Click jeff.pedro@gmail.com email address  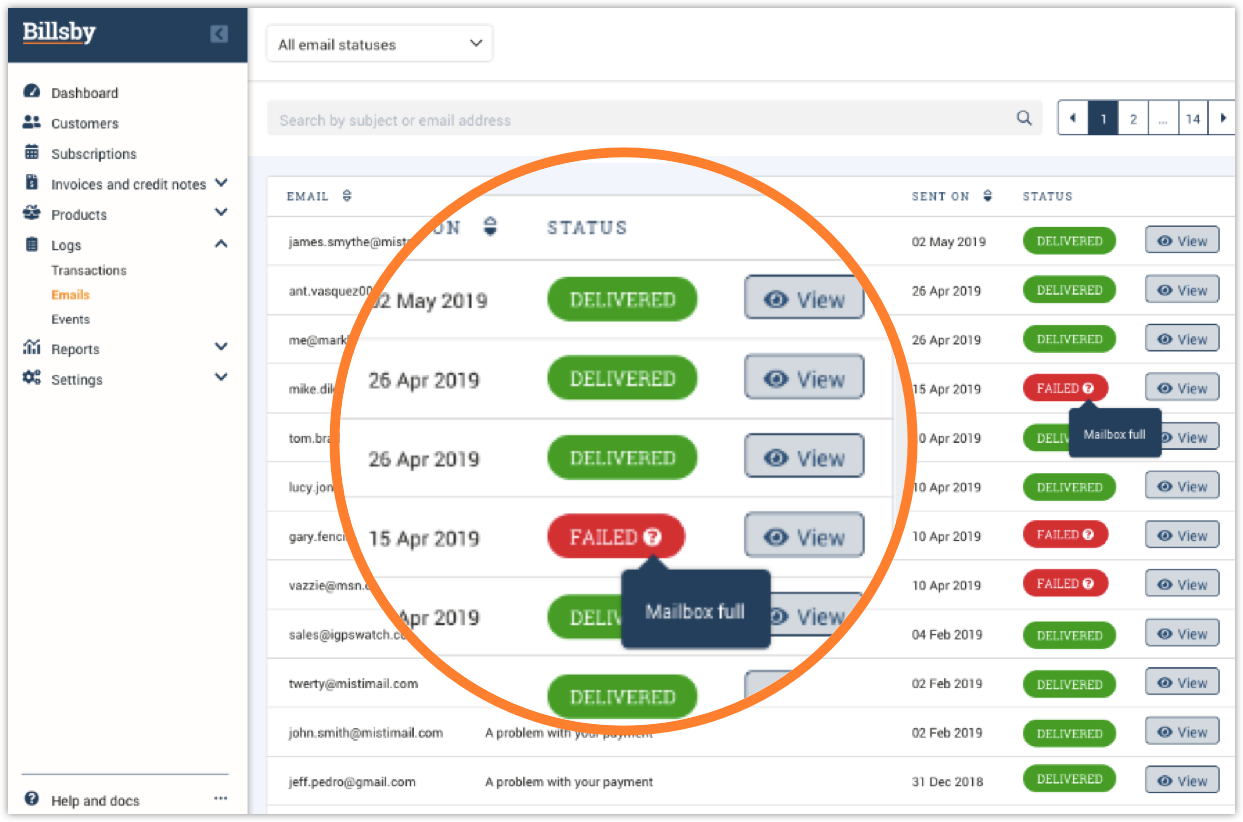coord(352,782)
